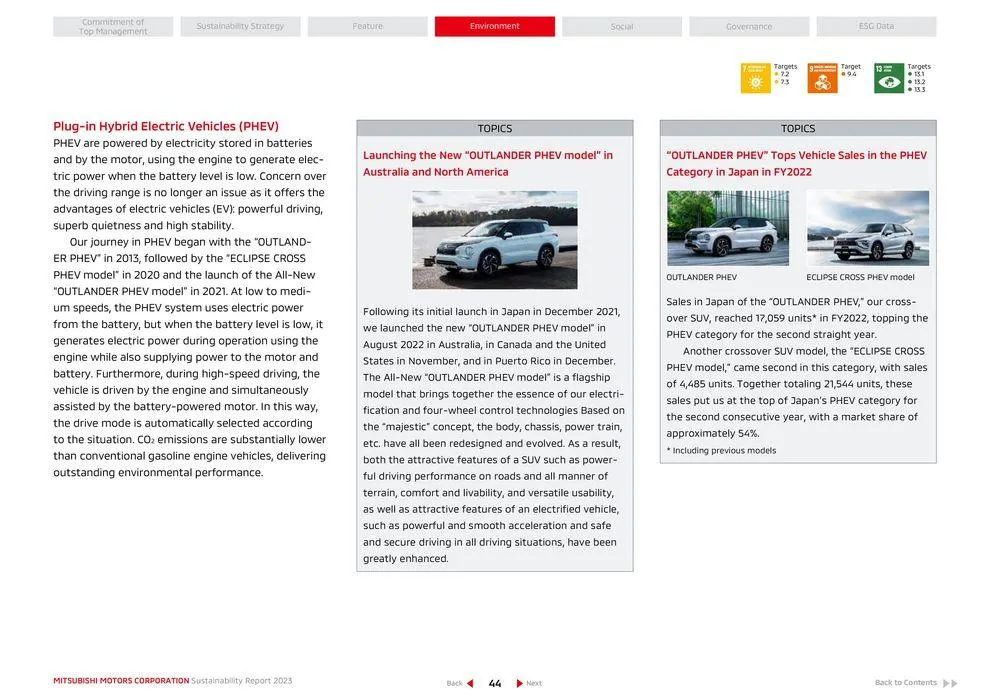The image size is (990, 700).
Task: Click the Target 9.4 bullet marker
Action: point(843,73)
